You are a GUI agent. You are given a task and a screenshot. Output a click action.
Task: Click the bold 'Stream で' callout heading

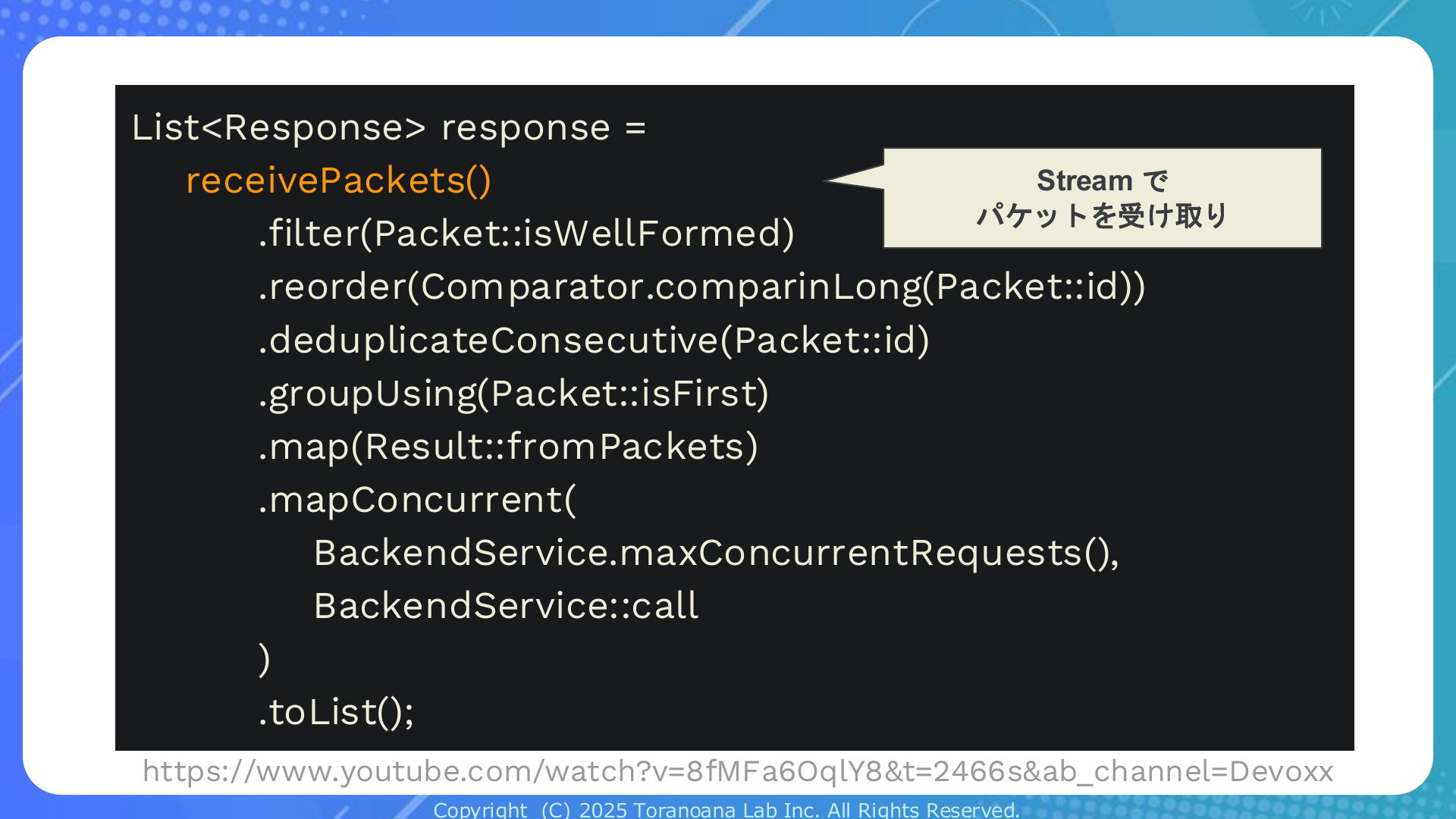coord(1102,181)
